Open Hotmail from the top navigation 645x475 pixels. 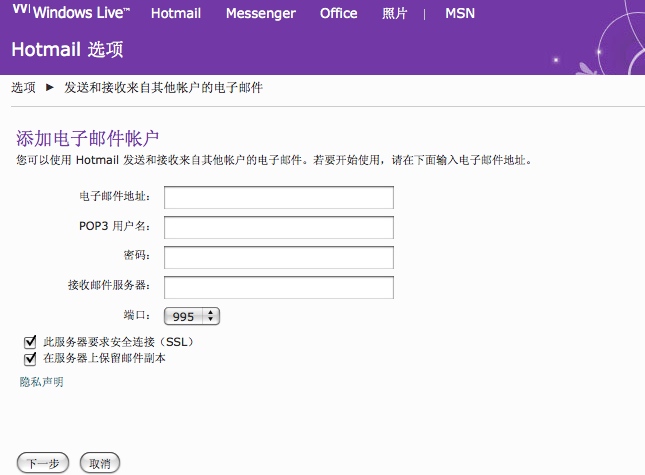point(176,13)
